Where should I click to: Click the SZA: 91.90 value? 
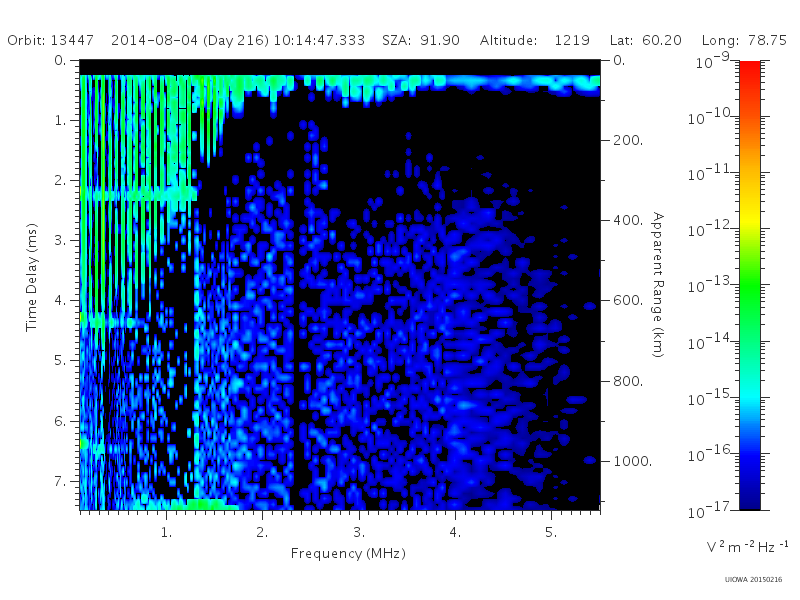coord(421,40)
